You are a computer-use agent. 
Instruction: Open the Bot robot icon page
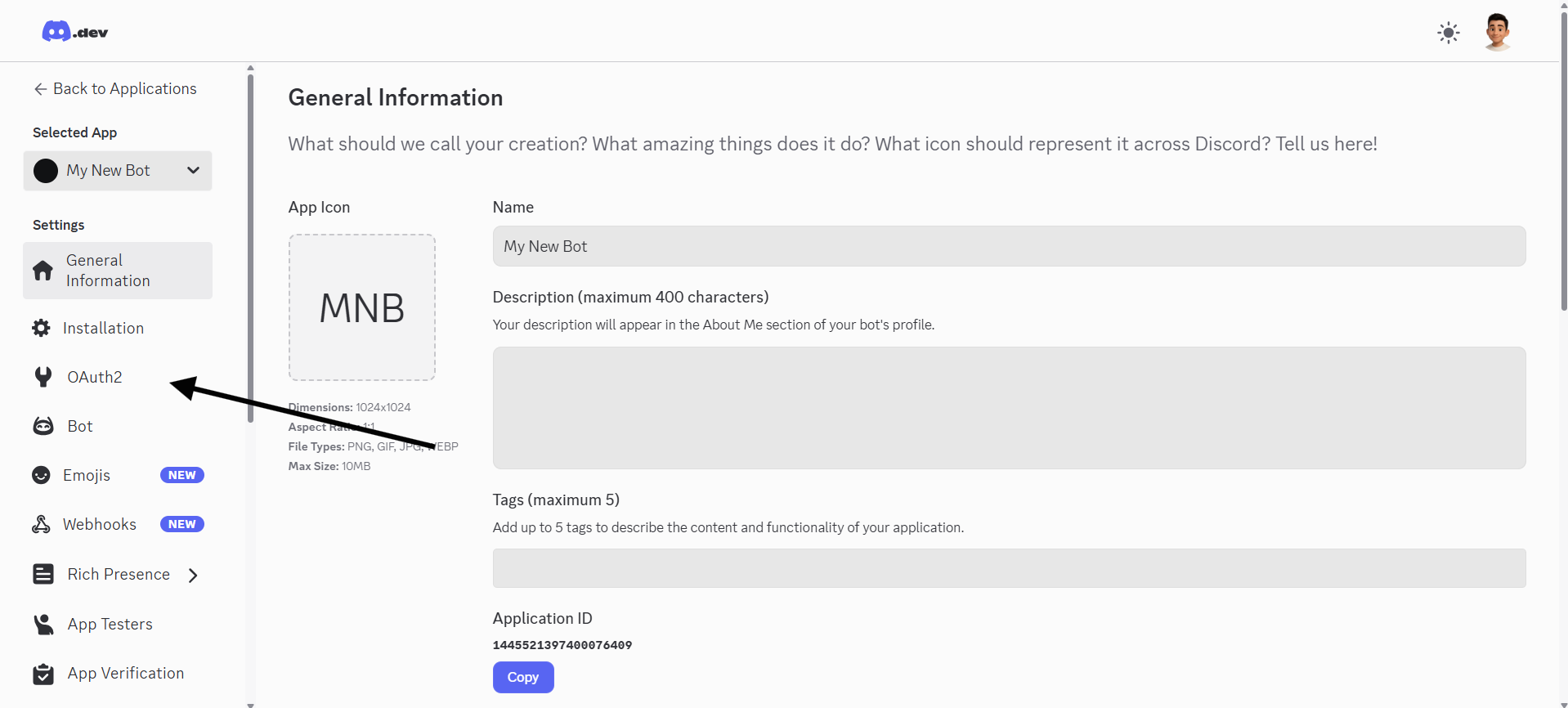click(x=43, y=426)
